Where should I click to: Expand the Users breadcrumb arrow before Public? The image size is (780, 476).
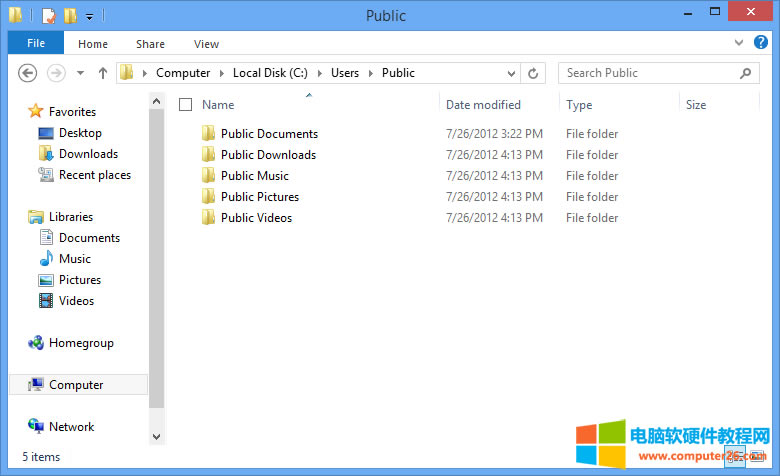coord(371,73)
